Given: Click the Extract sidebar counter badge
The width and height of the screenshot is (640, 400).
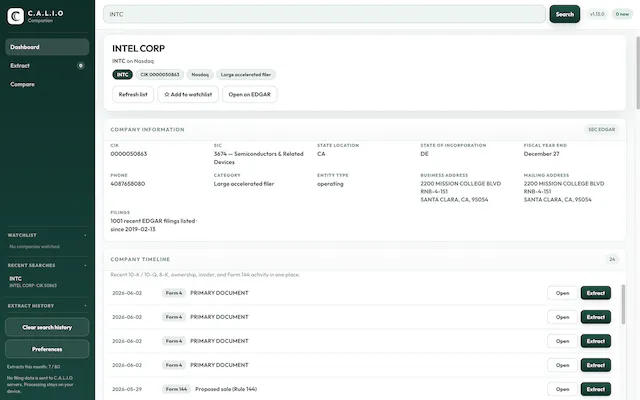Looking at the screenshot, I should (81, 65).
